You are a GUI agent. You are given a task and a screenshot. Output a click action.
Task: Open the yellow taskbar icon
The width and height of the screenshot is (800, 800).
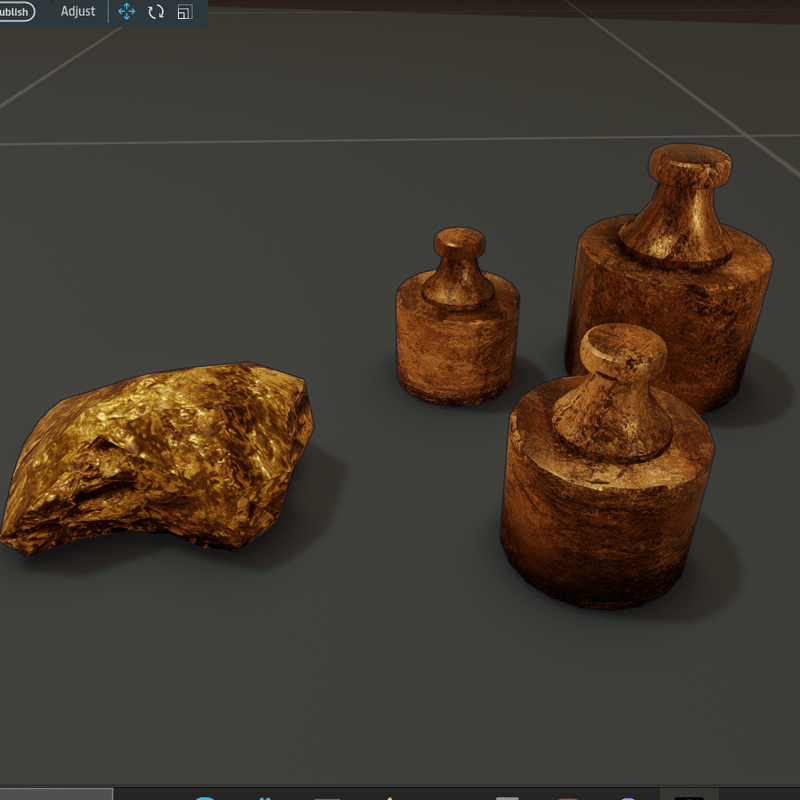coord(388,797)
